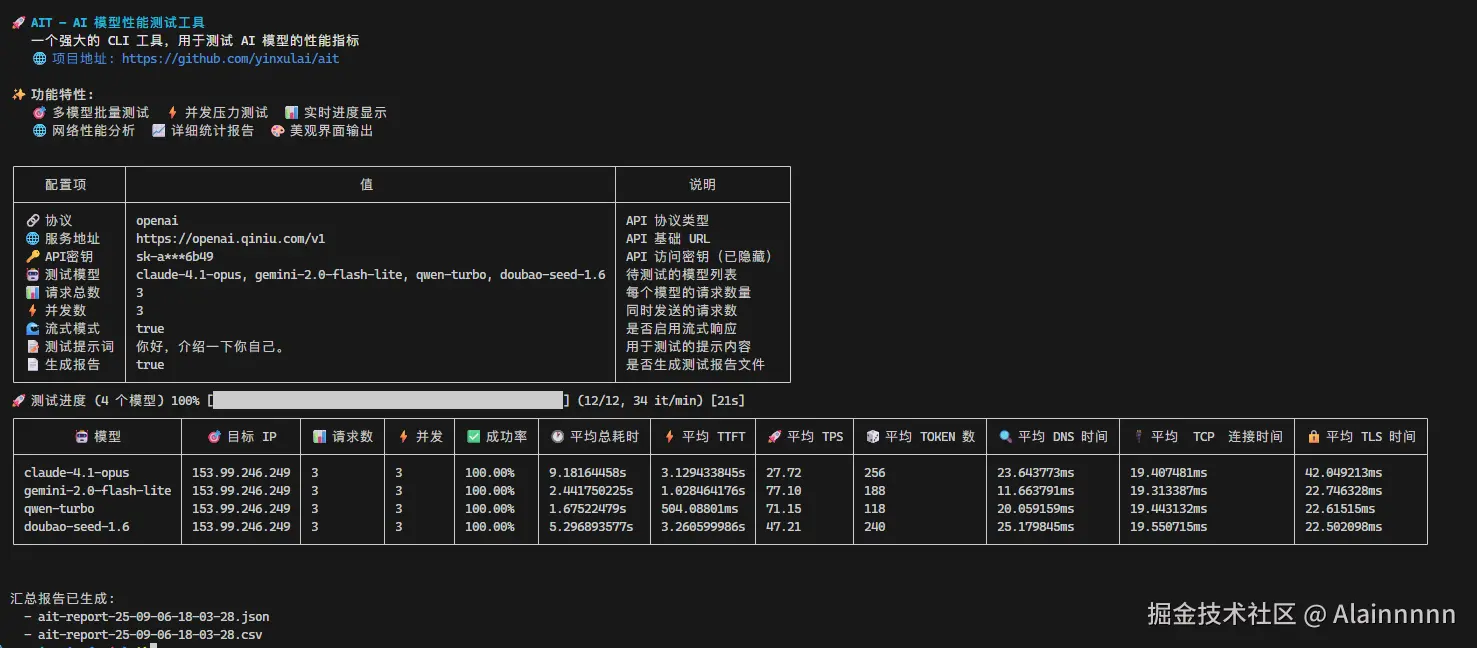Viewport: 1477px width, 648px height.
Task: Click the bar chart icon beside 请求总数
Action: point(32,293)
